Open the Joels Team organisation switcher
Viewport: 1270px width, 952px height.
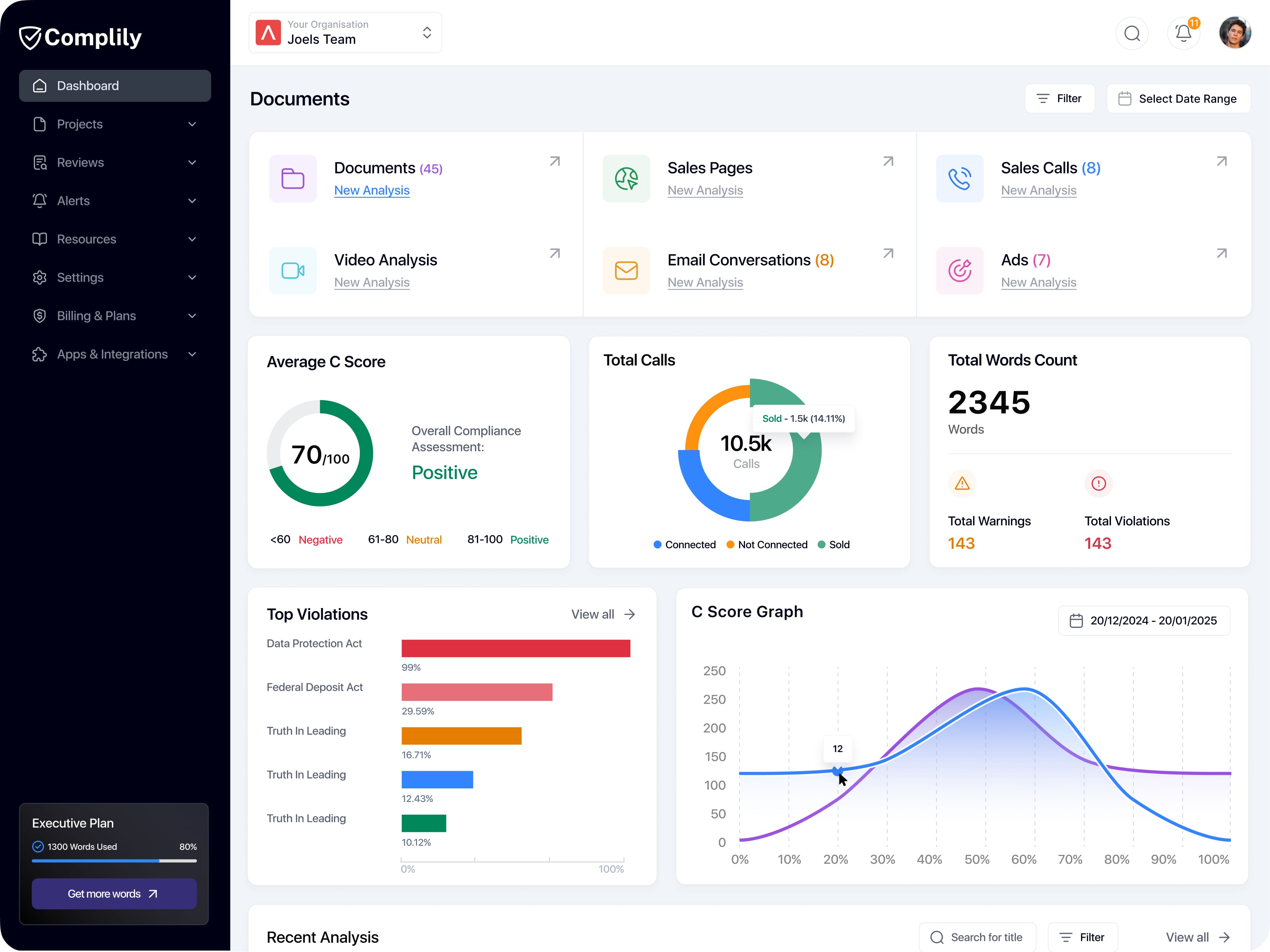tap(345, 33)
